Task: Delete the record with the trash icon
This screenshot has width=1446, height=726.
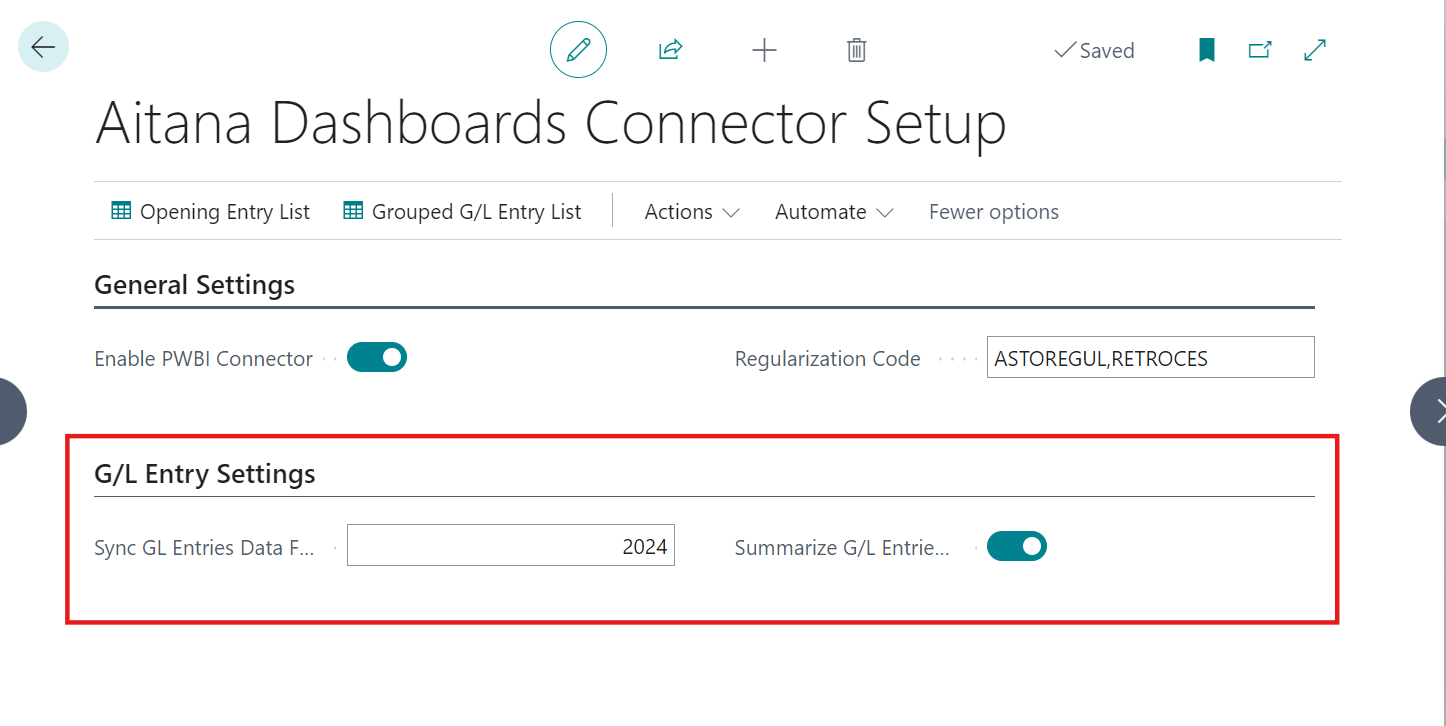Action: [856, 50]
